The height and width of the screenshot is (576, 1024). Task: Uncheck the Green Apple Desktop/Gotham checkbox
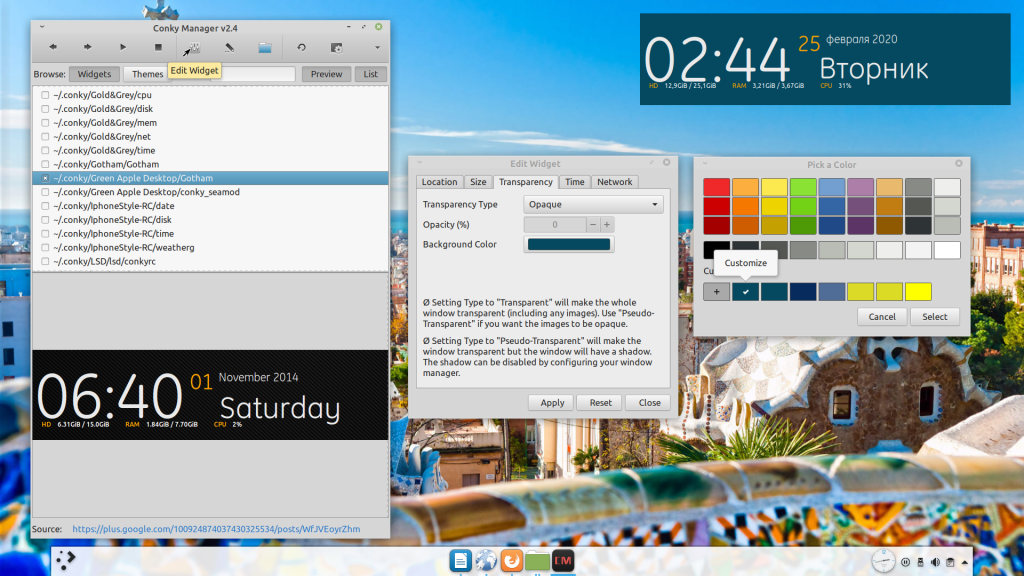45,178
